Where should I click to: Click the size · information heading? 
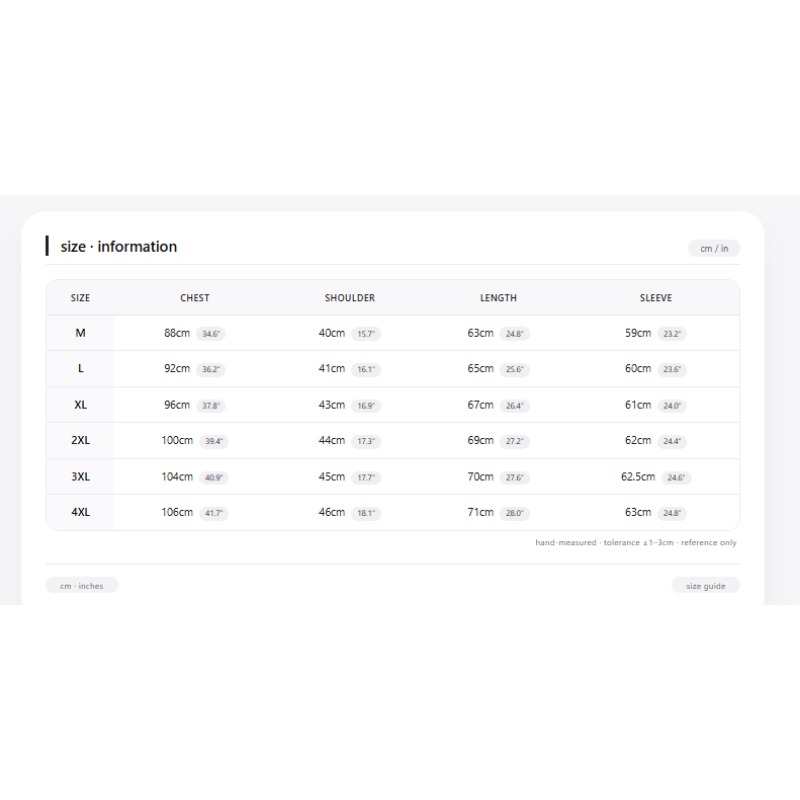click(x=119, y=246)
